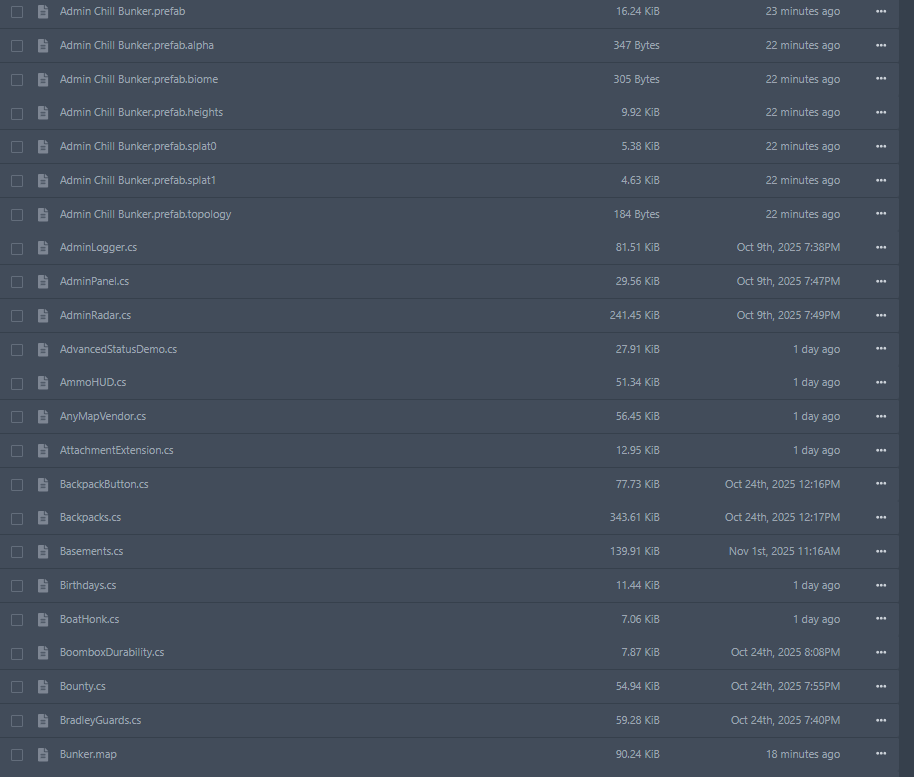Click the file icon beside Bounty.cs
This screenshot has width=914, height=777.
[x=43, y=687]
